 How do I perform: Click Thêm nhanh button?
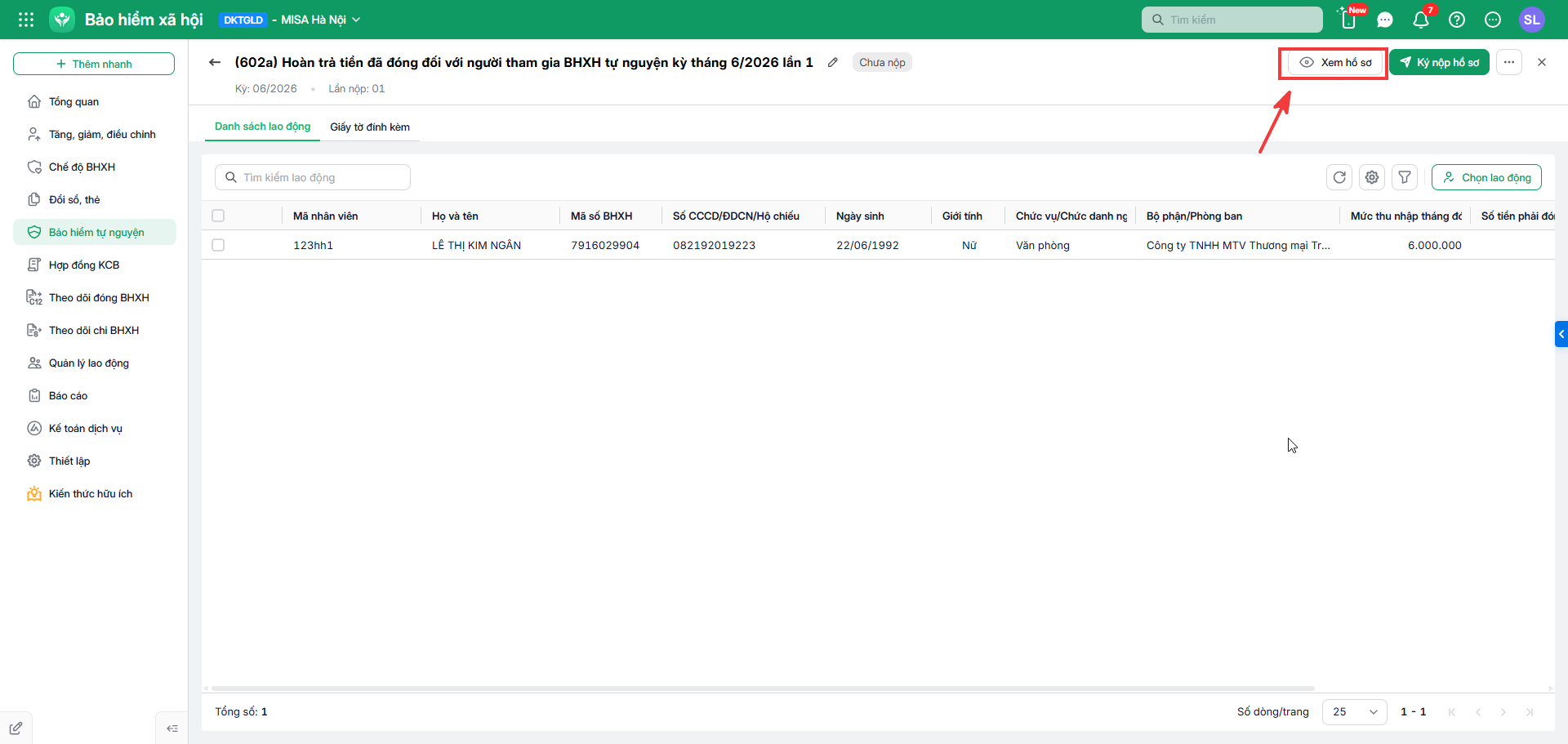(94, 64)
